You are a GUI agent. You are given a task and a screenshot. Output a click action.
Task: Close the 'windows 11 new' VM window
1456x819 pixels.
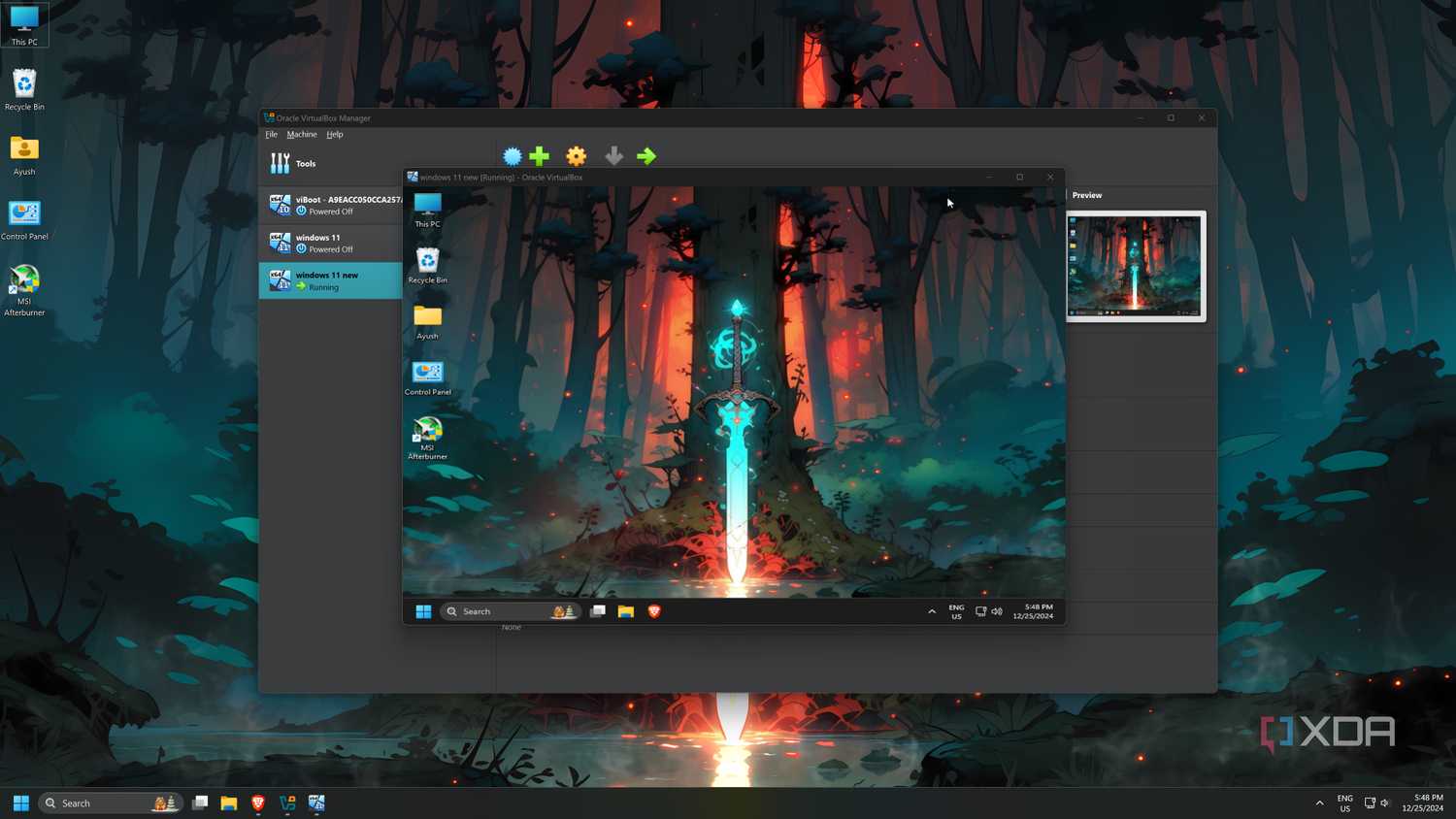pos(1050,177)
